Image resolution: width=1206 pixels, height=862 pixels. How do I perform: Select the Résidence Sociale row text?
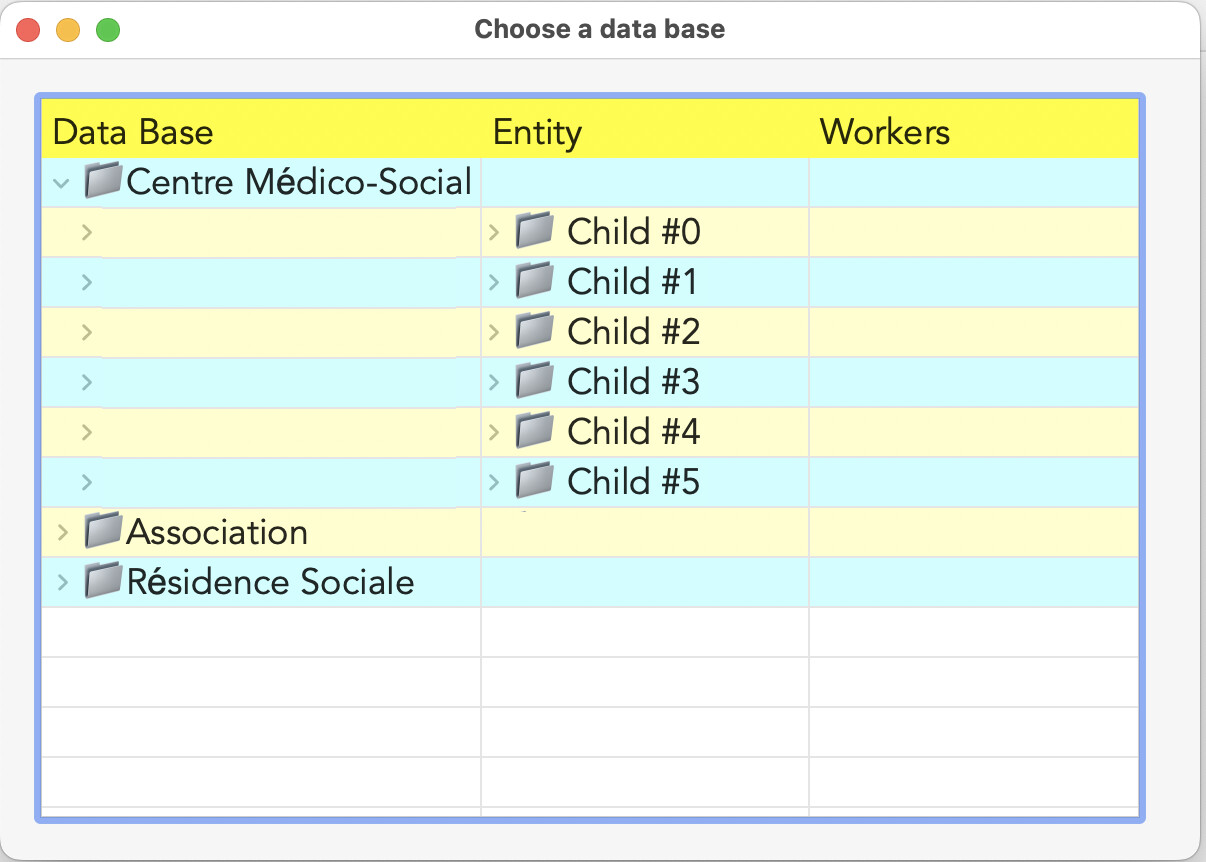270,582
